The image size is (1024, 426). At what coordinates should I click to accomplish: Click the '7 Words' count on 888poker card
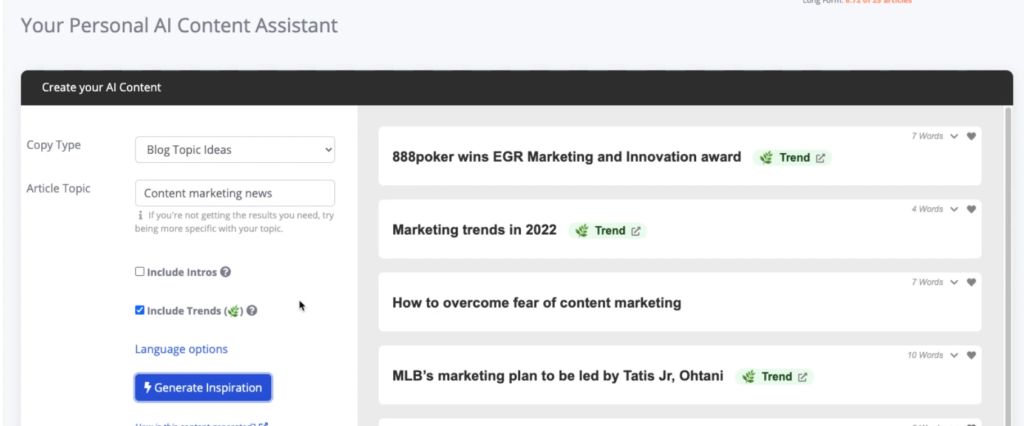coord(927,137)
